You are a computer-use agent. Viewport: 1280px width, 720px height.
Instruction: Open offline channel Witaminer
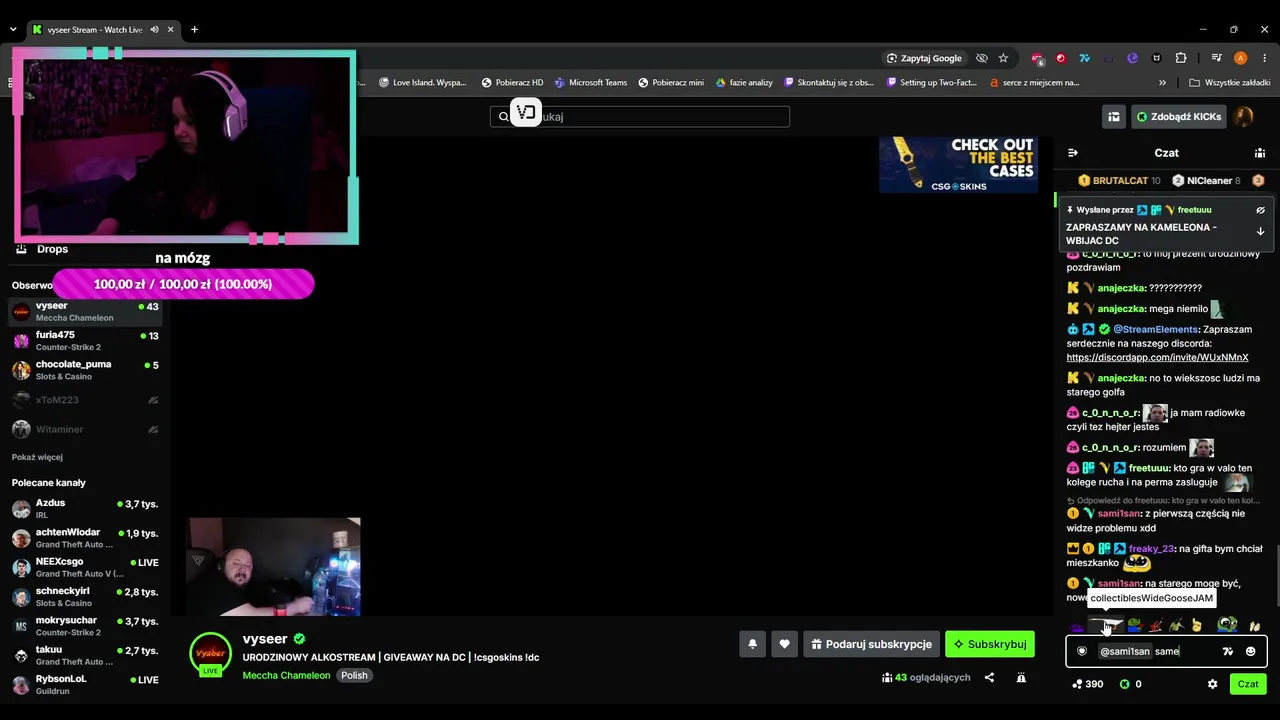pyautogui.click(x=85, y=429)
